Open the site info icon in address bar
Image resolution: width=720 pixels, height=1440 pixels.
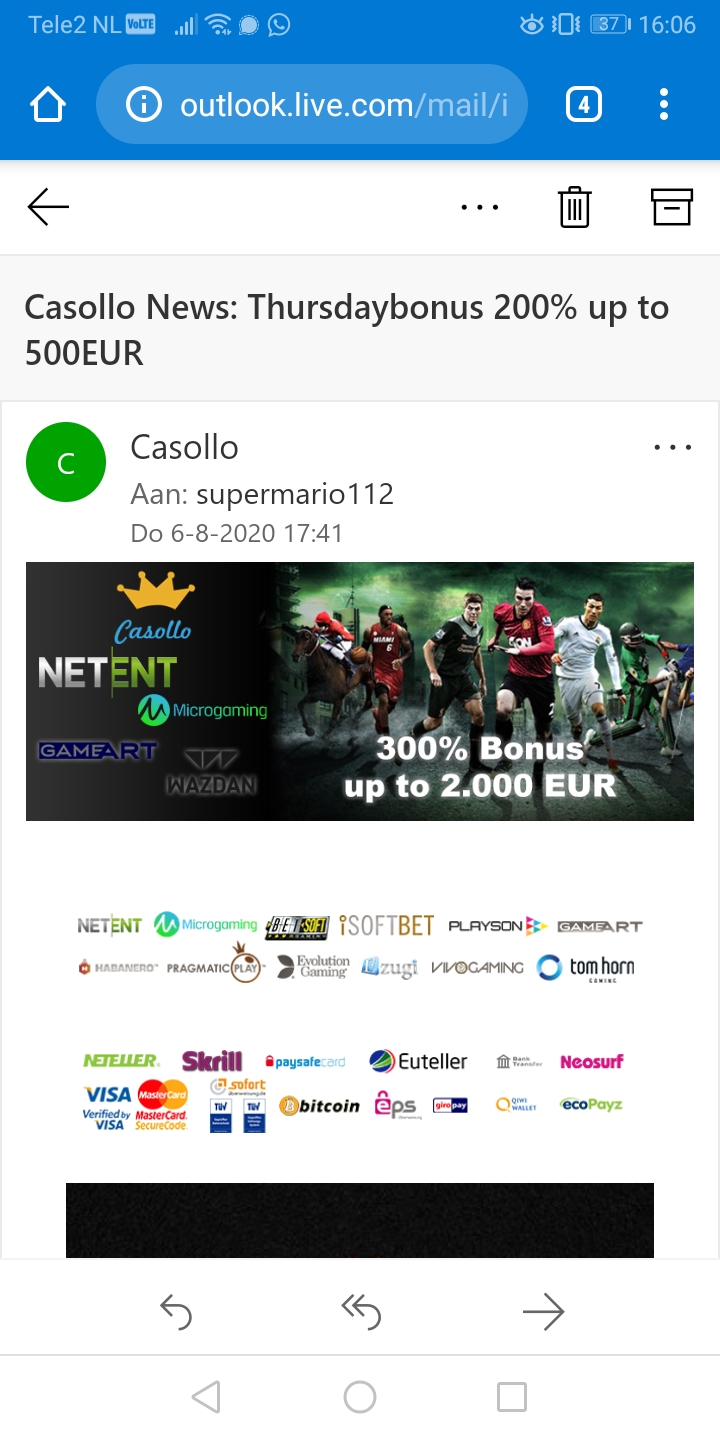144,104
